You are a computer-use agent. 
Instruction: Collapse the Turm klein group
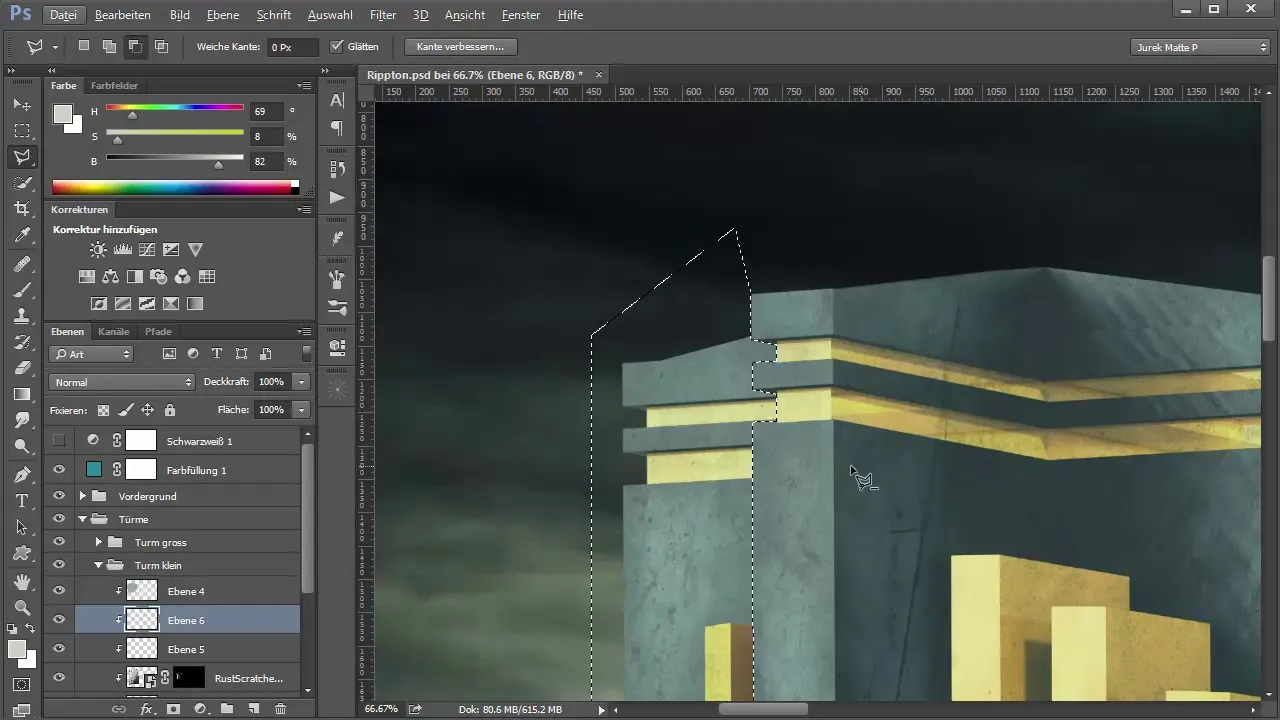tap(99, 565)
